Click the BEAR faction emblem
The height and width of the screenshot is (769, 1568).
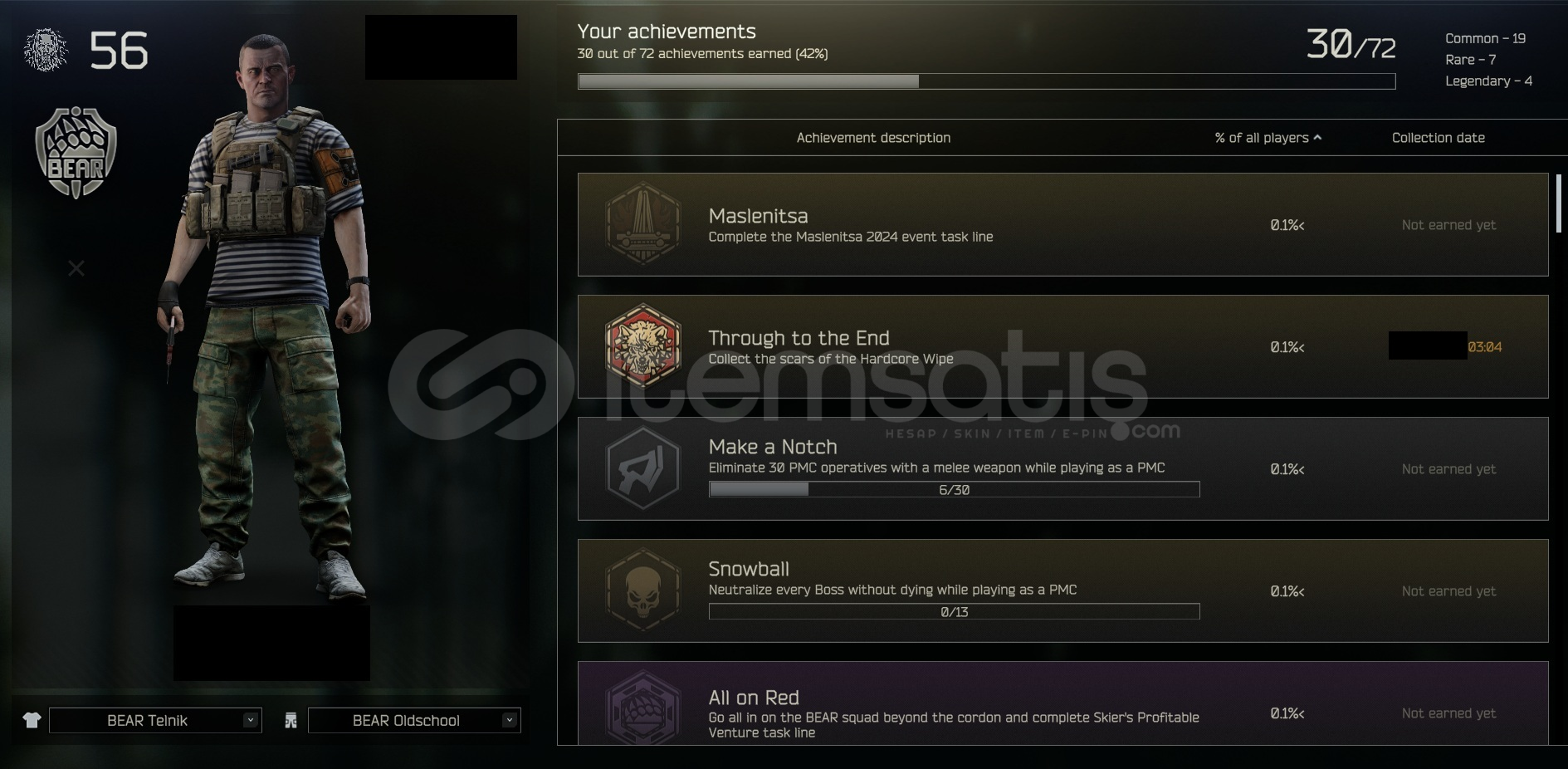click(76, 153)
